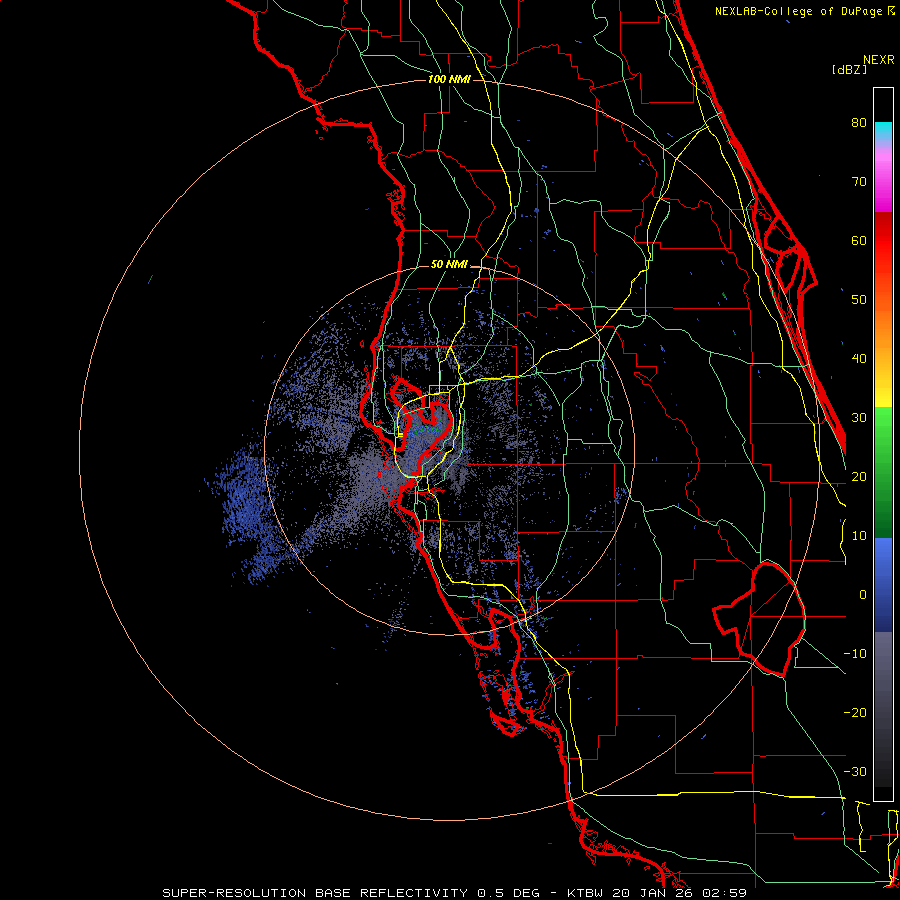This screenshot has width=900, height=900.
Task: Click the [dBZ] unit label
Action: [849, 69]
